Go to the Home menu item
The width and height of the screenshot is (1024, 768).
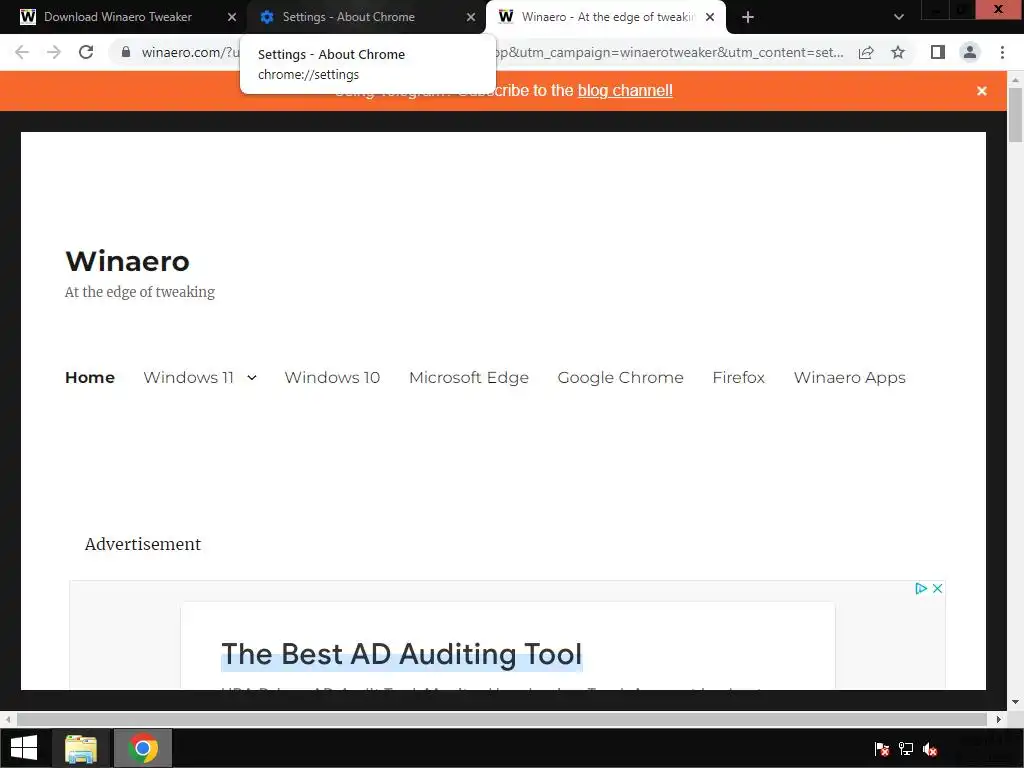pos(90,377)
